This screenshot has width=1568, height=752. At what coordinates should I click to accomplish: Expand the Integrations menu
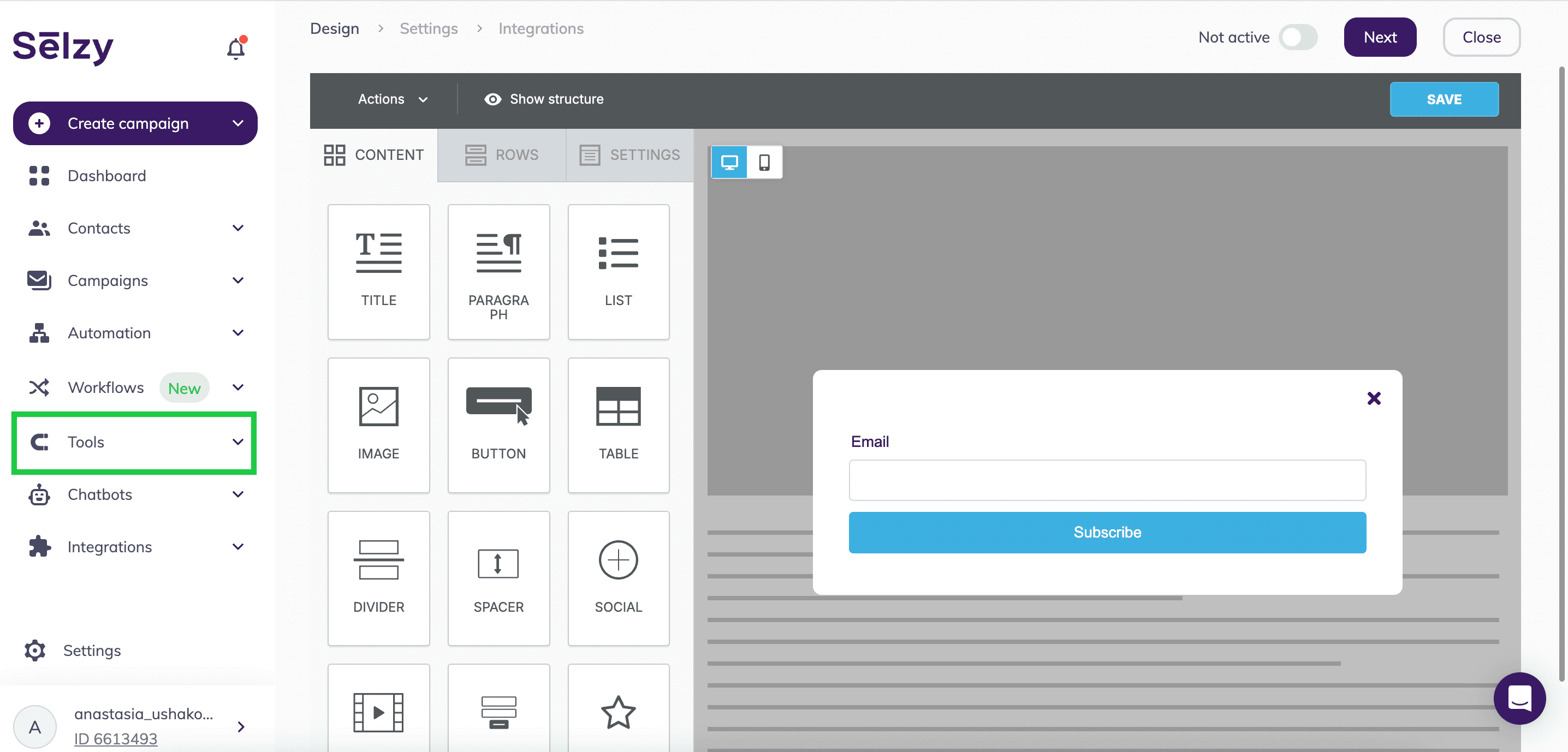click(x=238, y=547)
